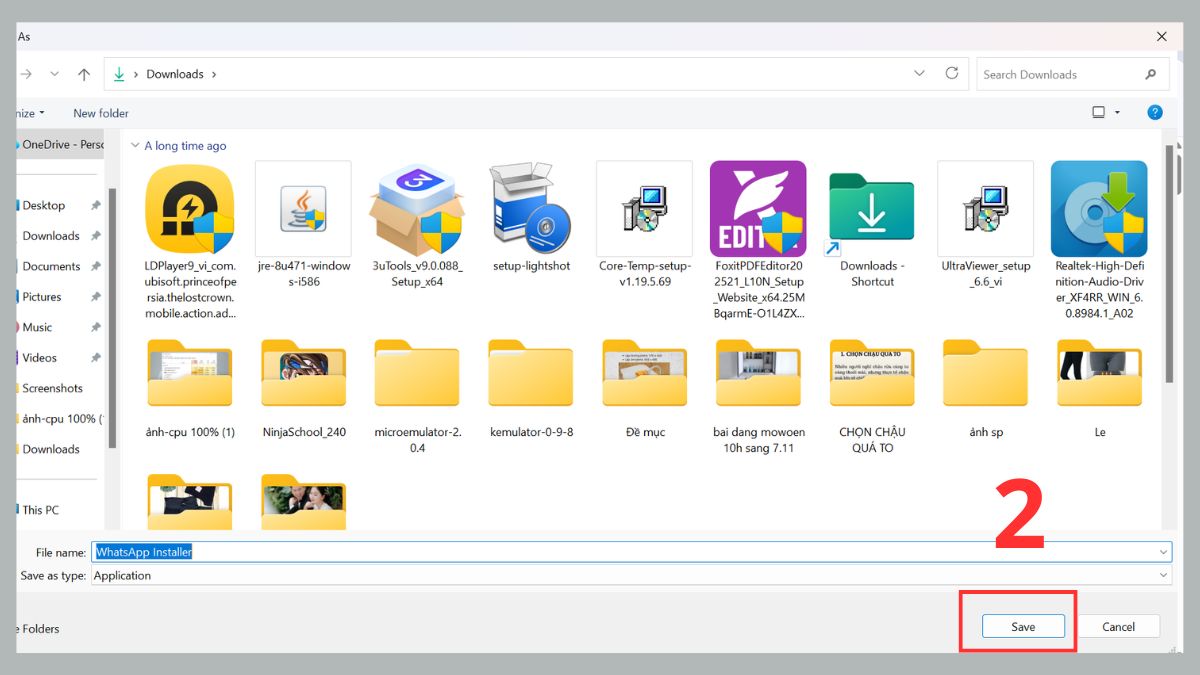Click the New folder button
1200x675 pixels.
(x=101, y=114)
